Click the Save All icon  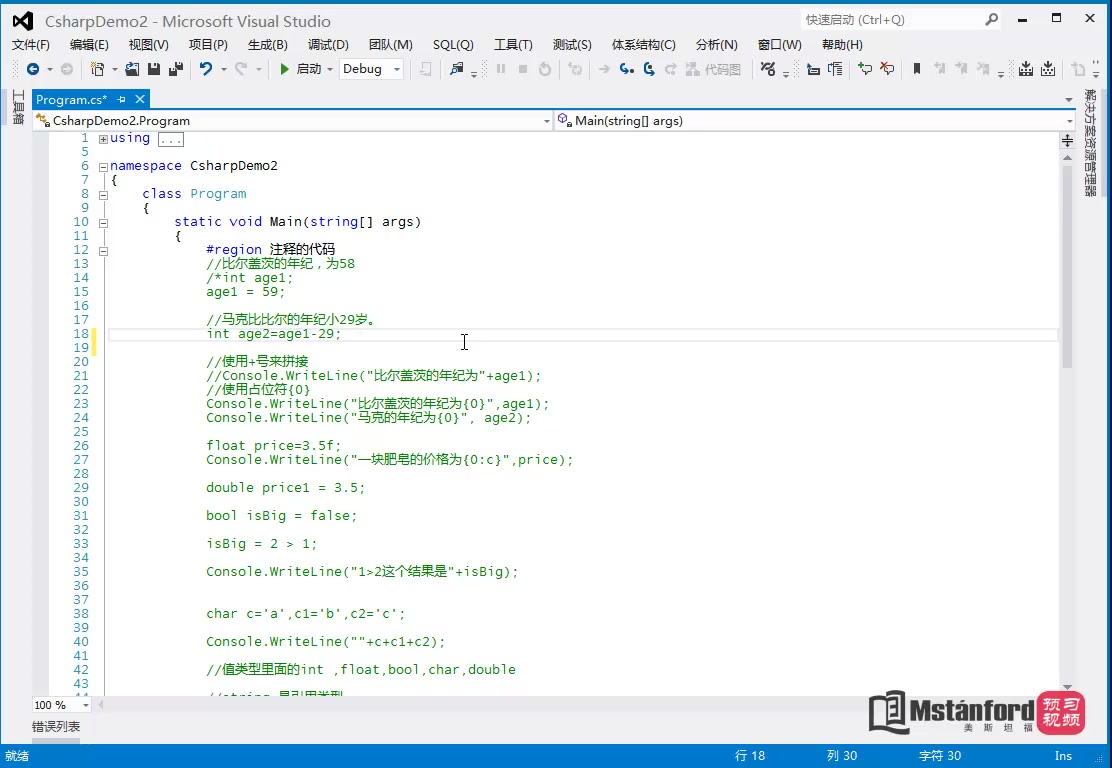pos(176,69)
